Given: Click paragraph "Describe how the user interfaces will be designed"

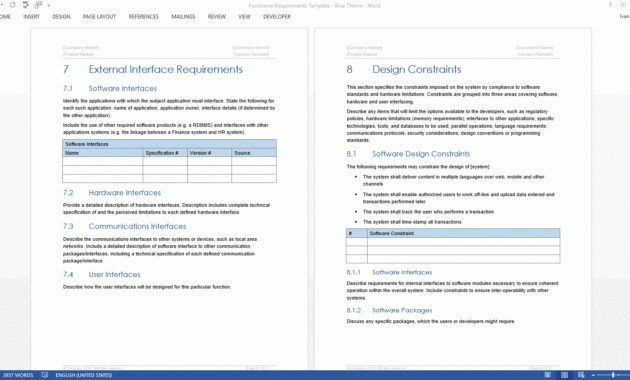Looking at the screenshot, I should [x=147, y=287].
